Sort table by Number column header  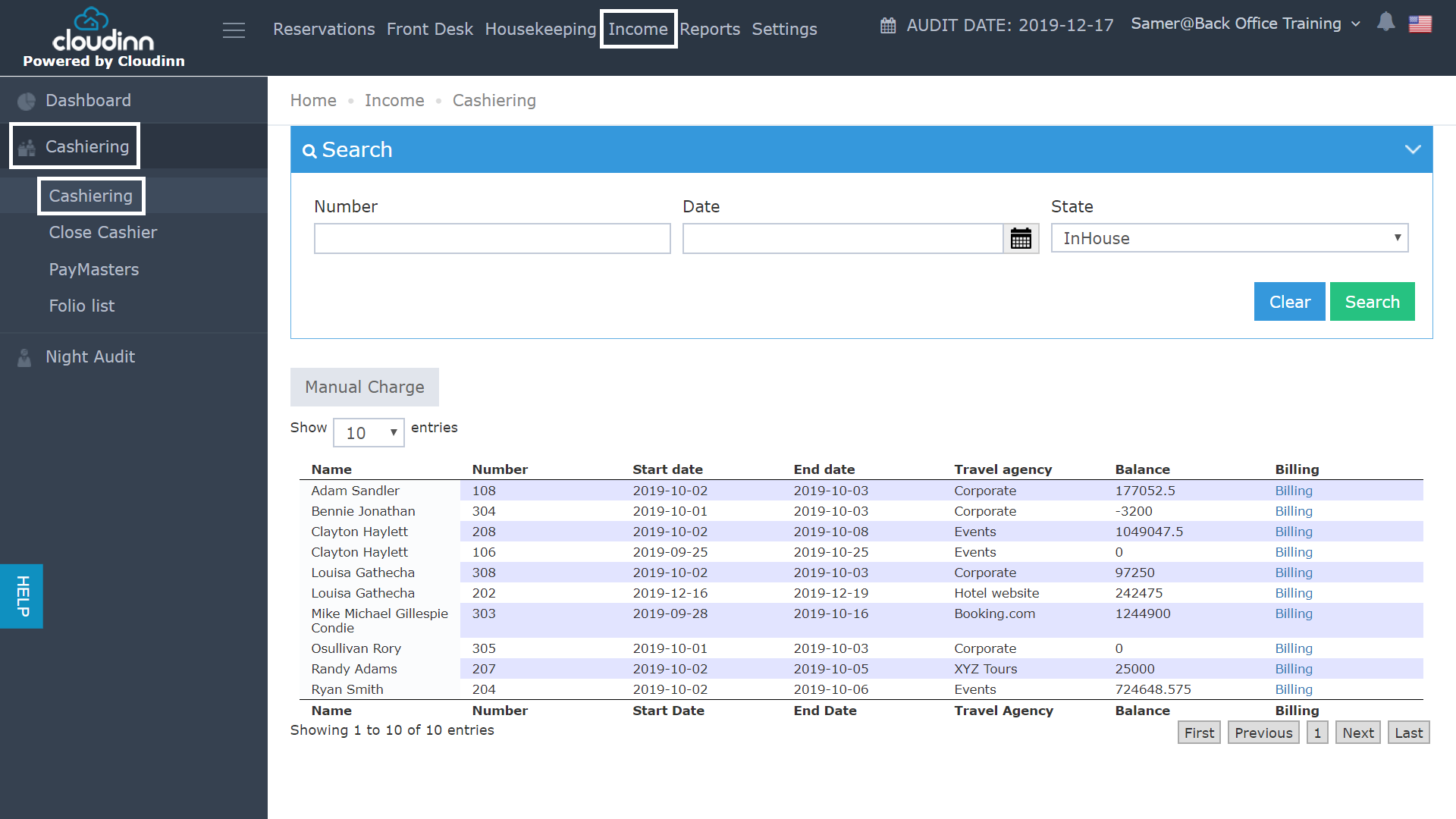(x=500, y=469)
